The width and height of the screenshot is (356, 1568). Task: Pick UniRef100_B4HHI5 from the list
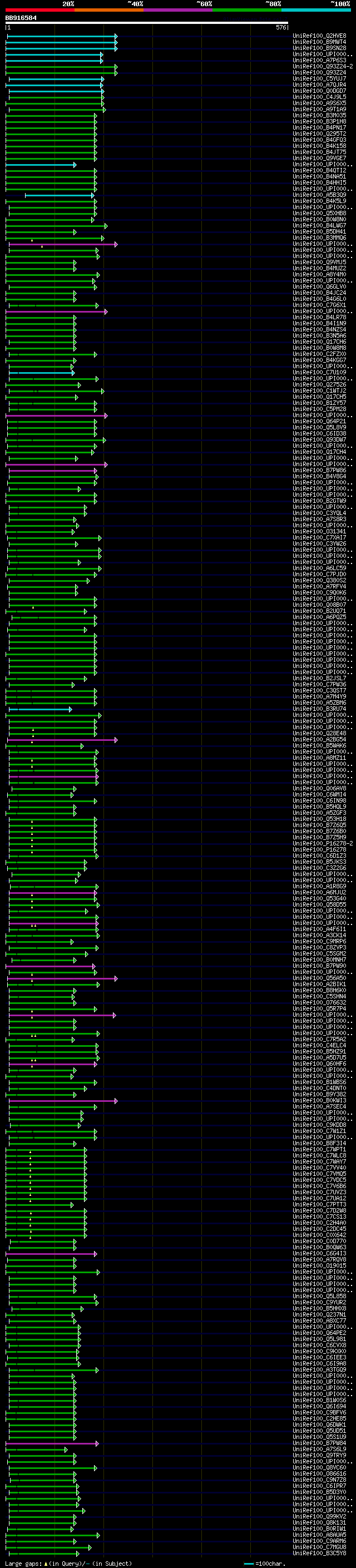tap(319, 182)
